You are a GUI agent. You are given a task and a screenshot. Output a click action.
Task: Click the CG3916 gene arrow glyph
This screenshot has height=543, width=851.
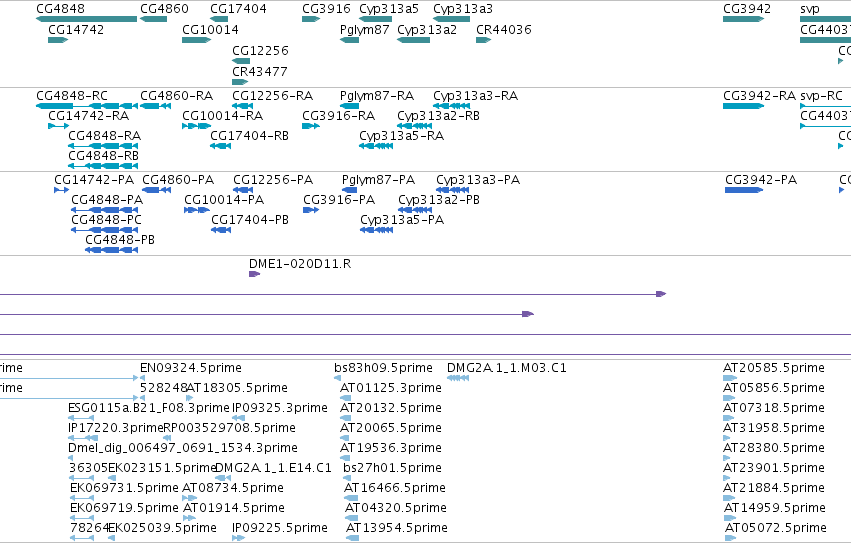click(311, 19)
